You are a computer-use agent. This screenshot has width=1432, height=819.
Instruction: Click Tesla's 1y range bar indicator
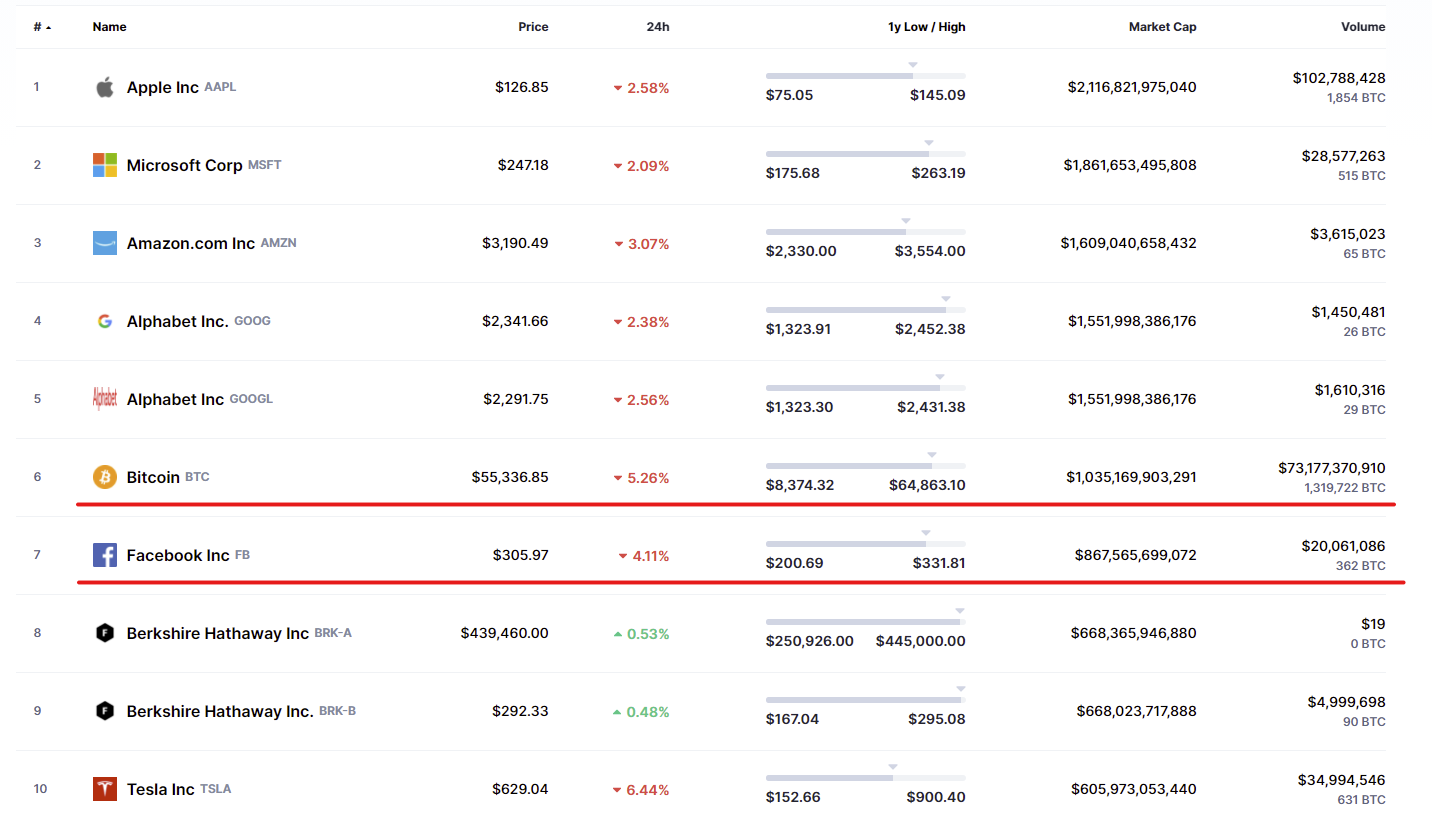click(866, 778)
